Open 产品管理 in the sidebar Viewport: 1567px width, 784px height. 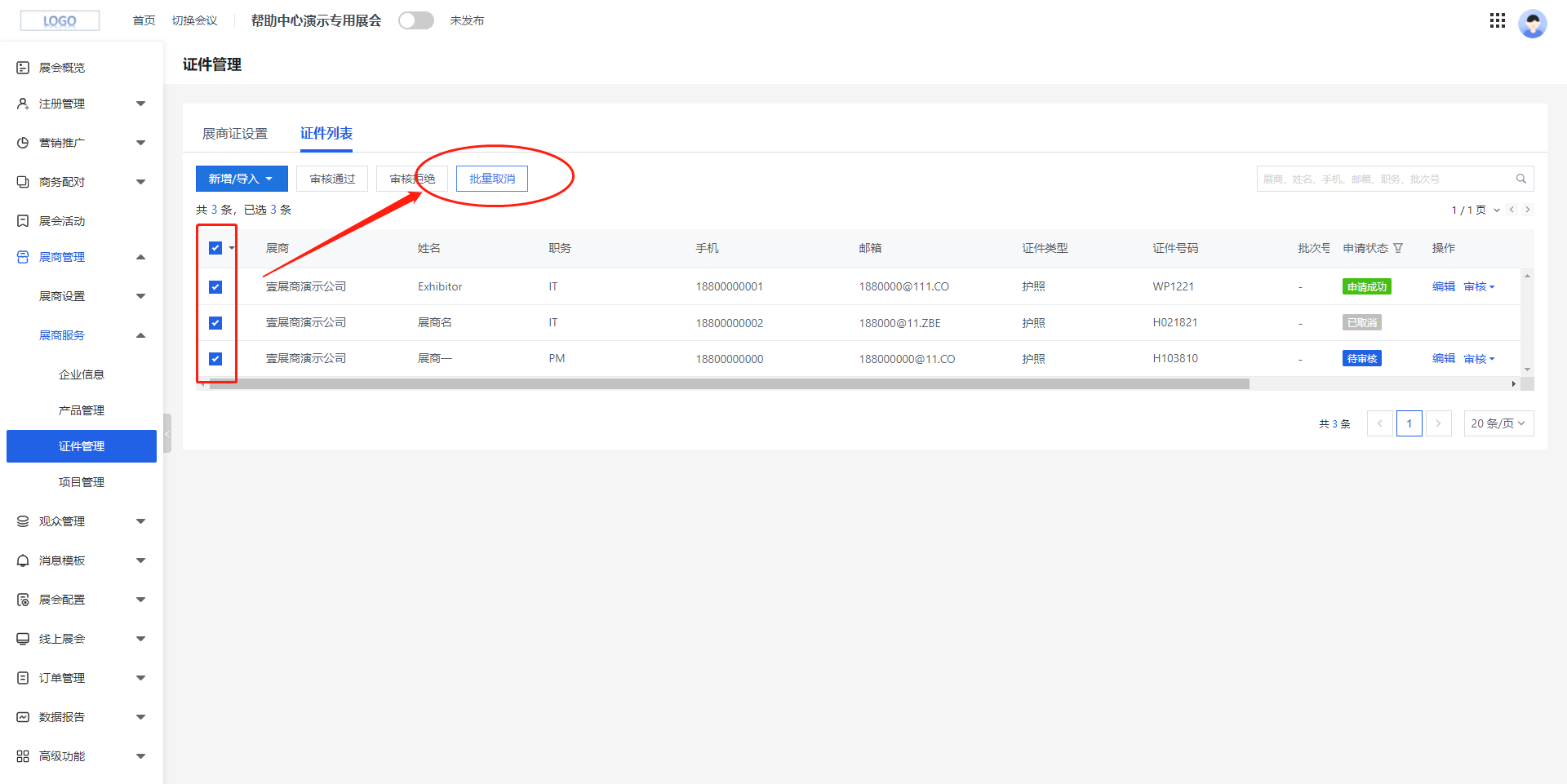82,410
